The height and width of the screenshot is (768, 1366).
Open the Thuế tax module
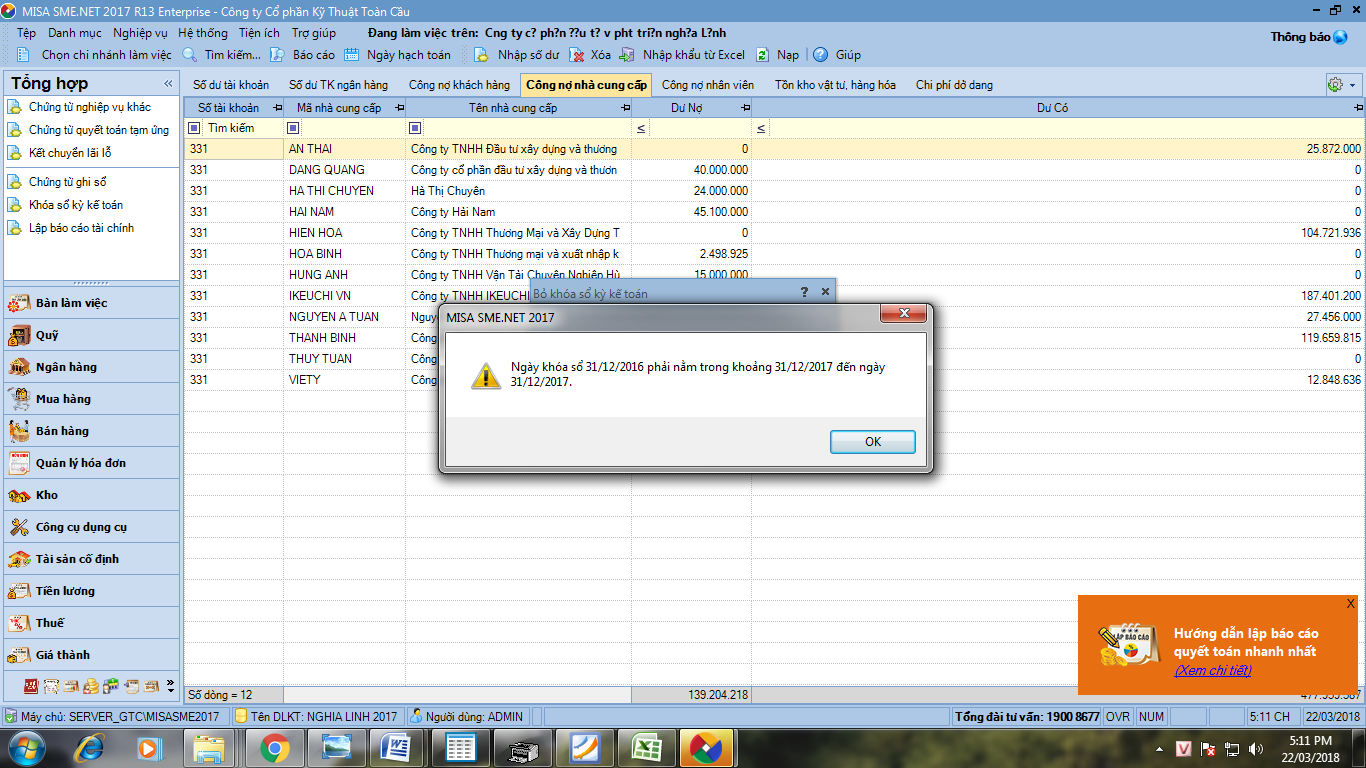pos(91,623)
